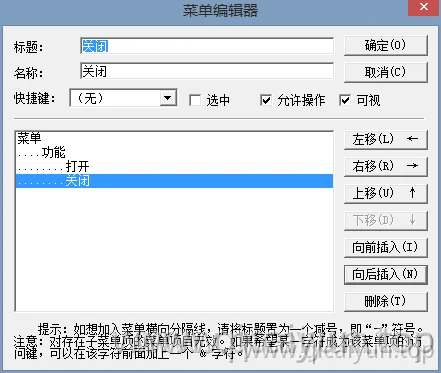Select the 打开 item in list
The width and height of the screenshot is (441, 373).
point(174,166)
